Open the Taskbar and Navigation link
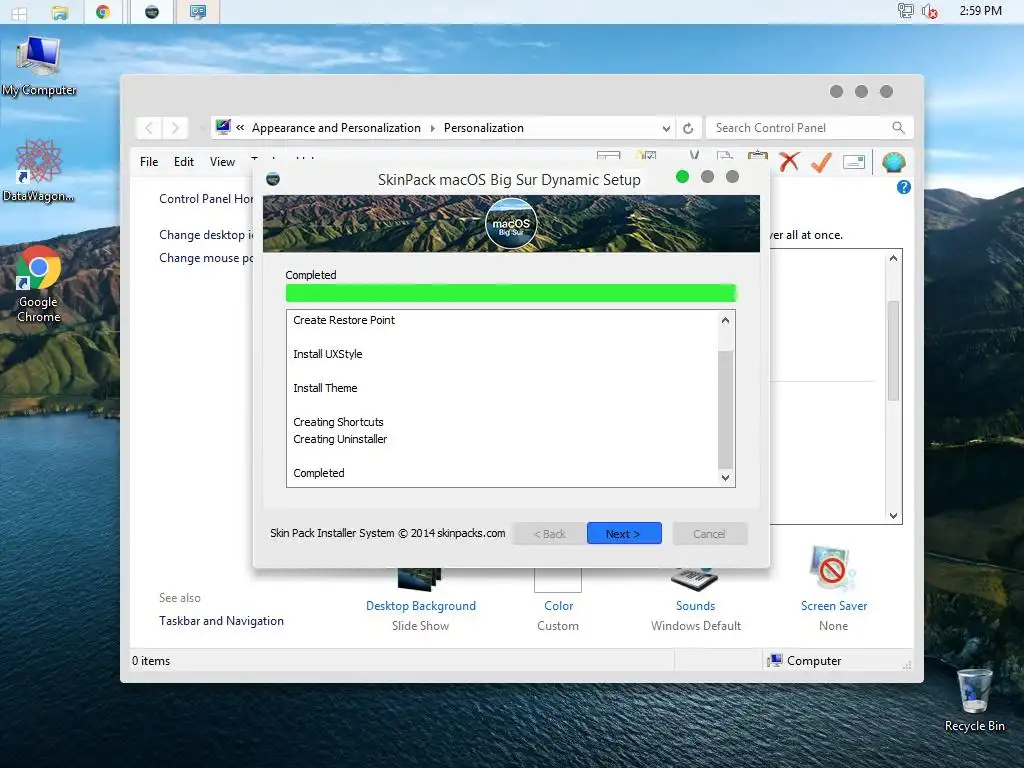Image resolution: width=1024 pixels, height=768 pixels. [221, 620]
